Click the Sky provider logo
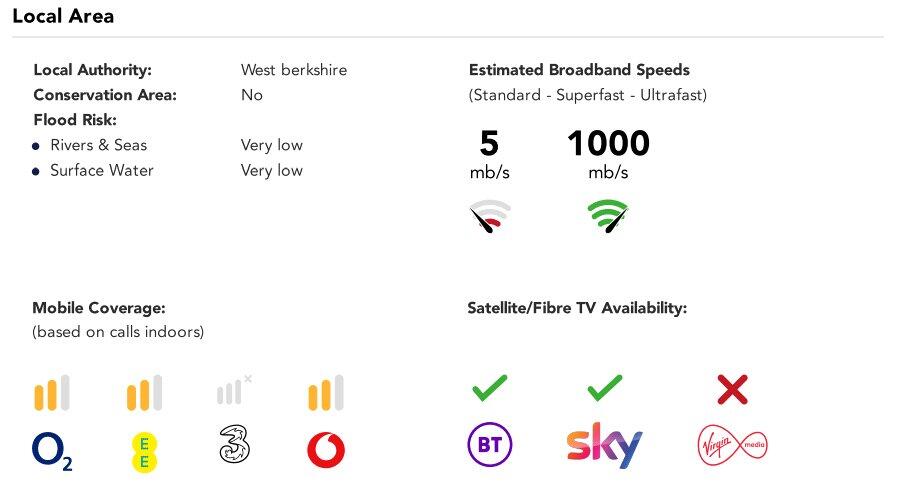This screenshot has height=494, width=902. [604, 445]
